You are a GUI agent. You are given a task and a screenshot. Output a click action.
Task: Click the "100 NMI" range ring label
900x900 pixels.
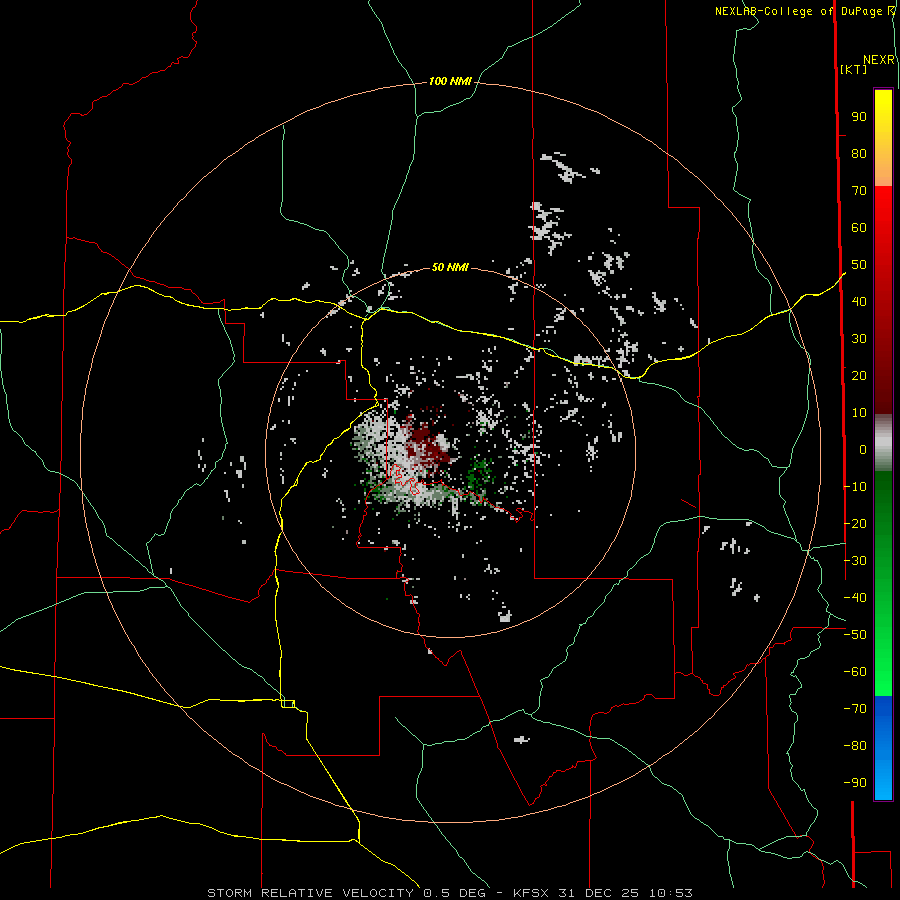450,82
